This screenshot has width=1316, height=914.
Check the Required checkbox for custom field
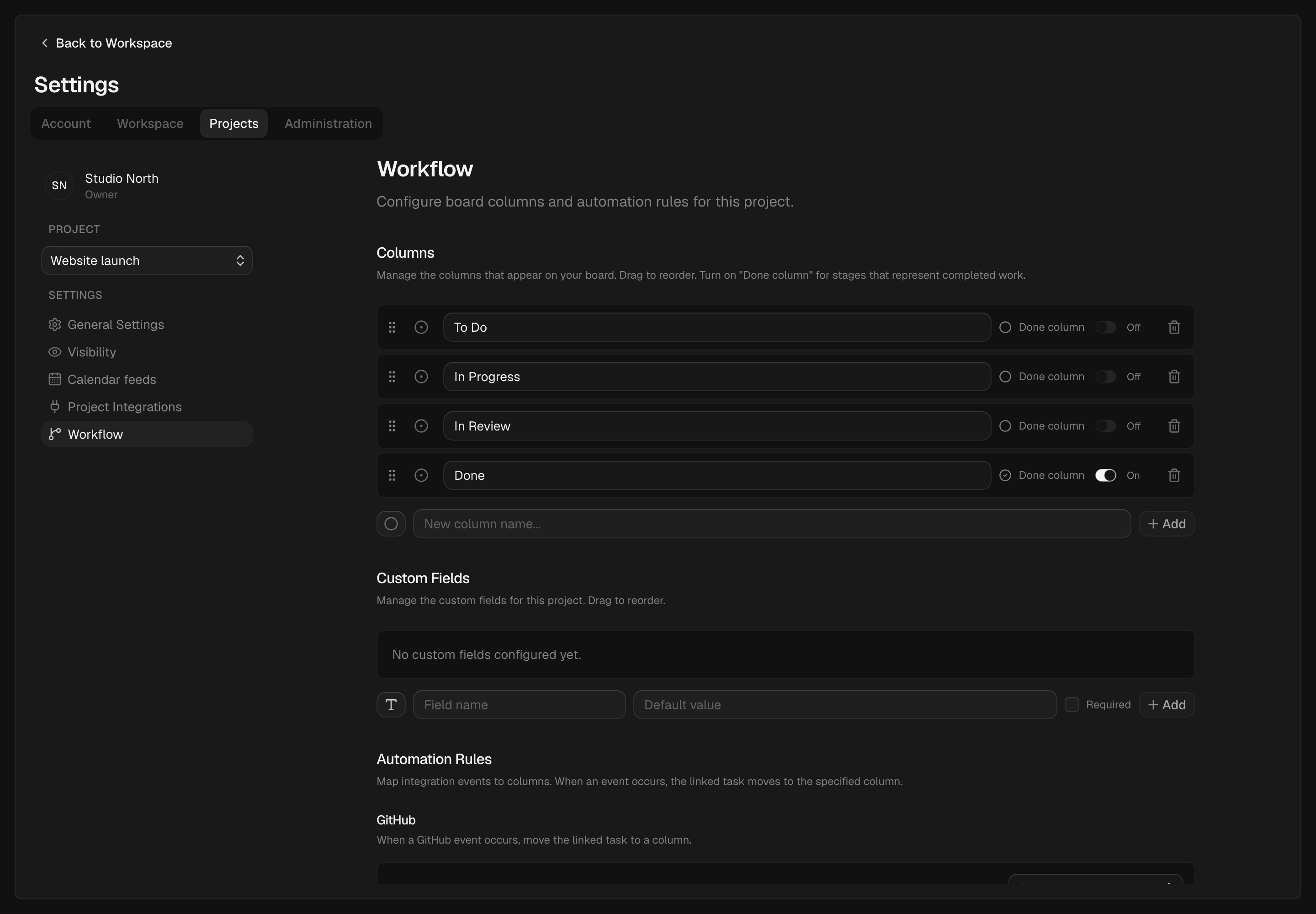[1072, 704]
